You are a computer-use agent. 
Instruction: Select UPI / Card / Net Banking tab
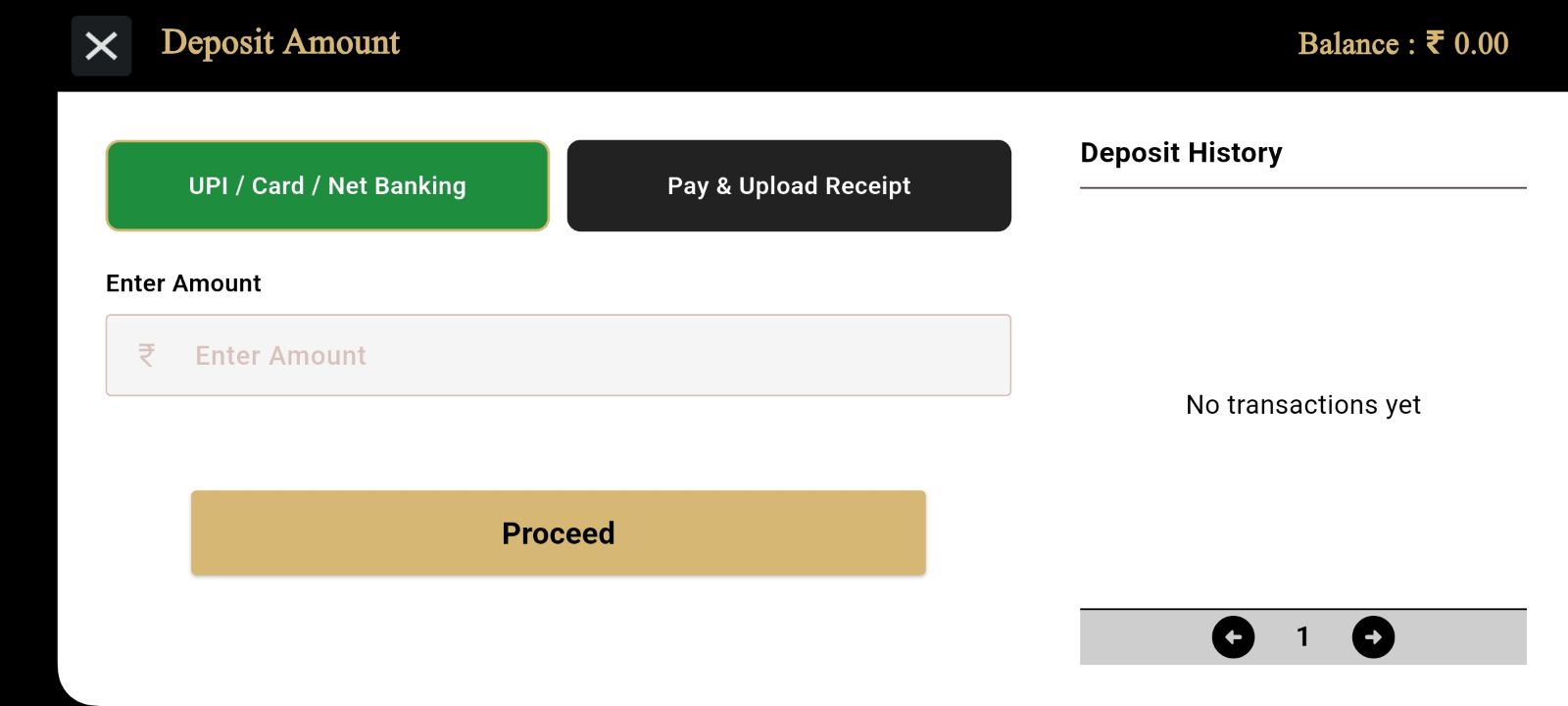click(x=327, y=186)
